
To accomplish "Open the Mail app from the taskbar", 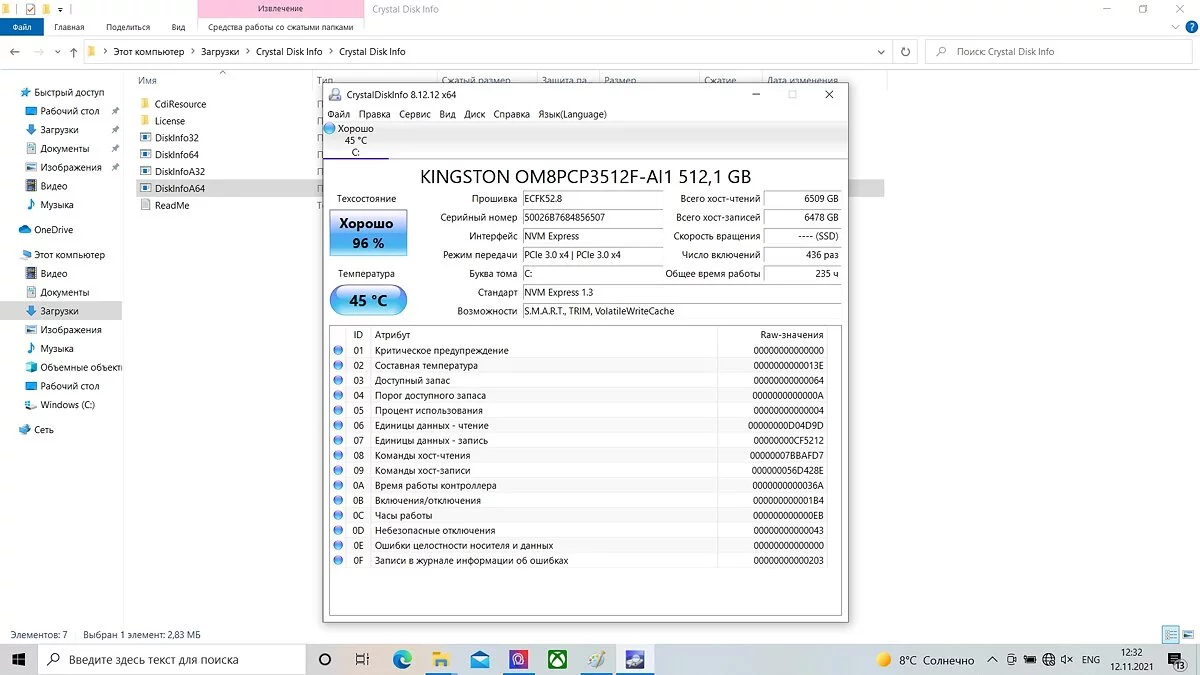I will [479, 660].
